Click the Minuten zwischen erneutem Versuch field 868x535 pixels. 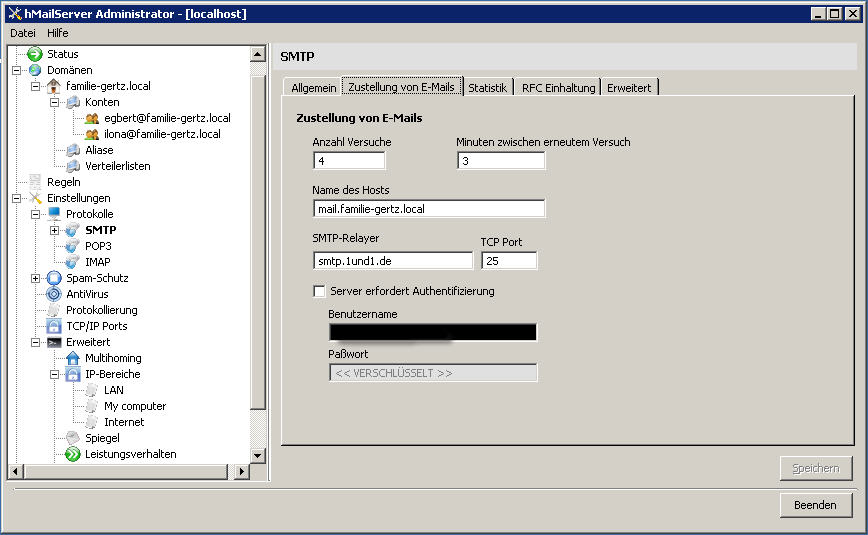pos(501,161)
